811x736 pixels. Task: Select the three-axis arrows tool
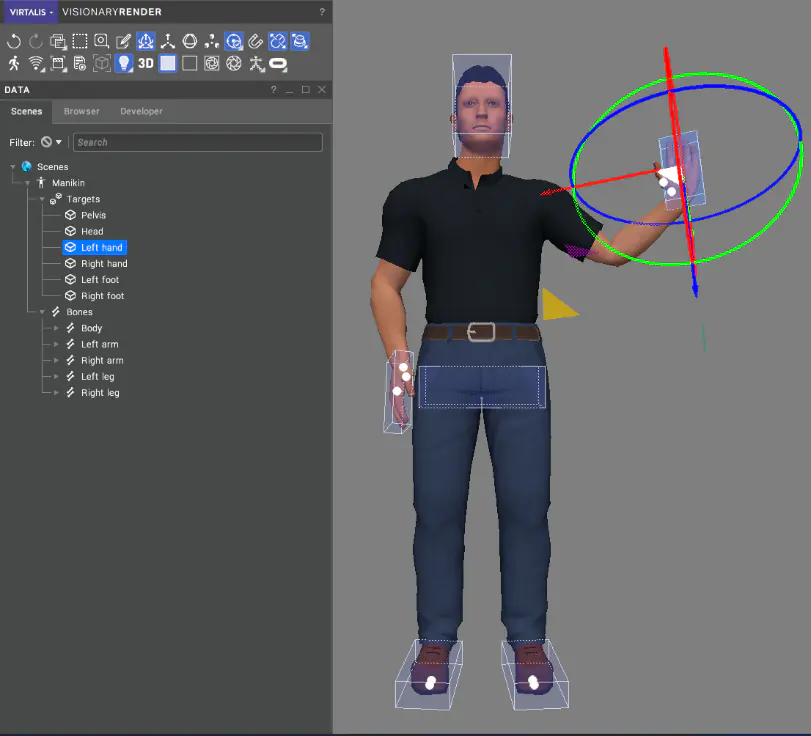[x=168, y=41]
